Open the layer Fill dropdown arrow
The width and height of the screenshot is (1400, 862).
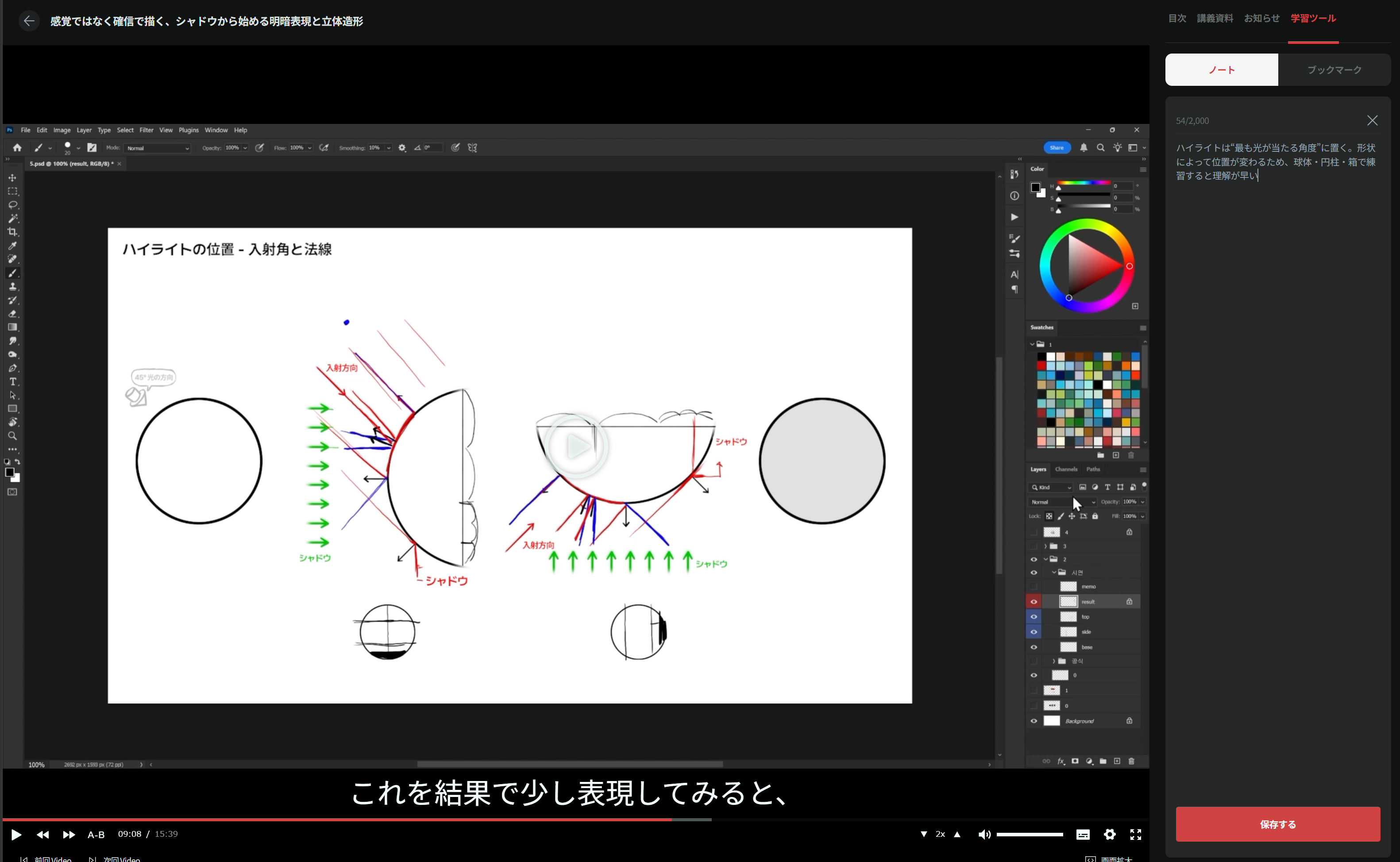(x=1142, y=516)
